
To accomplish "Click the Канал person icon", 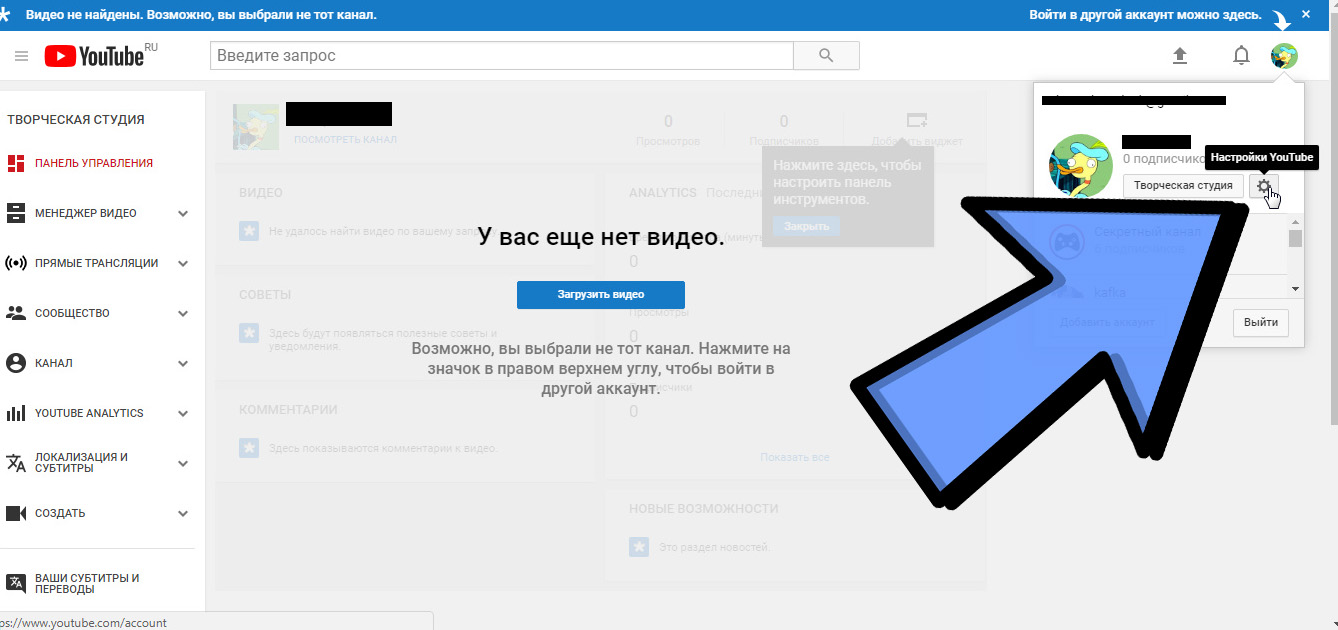I will tap(15, 363).
